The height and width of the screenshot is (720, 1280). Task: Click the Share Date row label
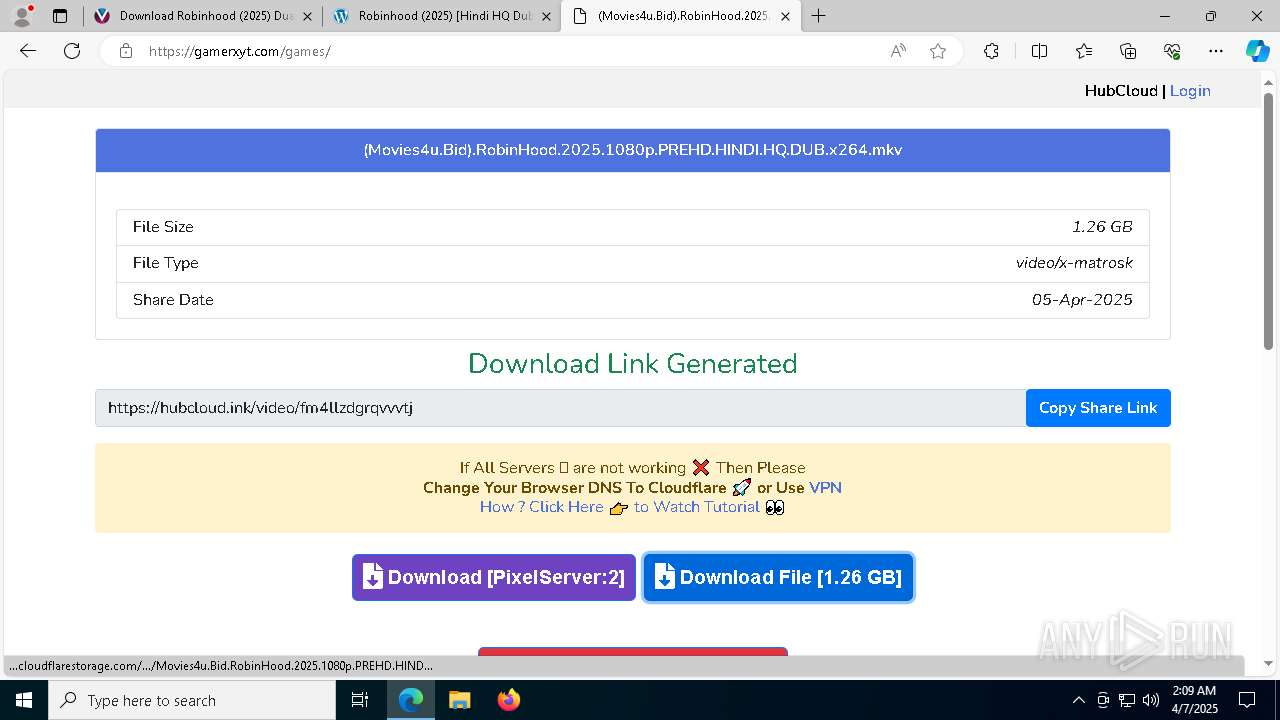tap(173, 300)
